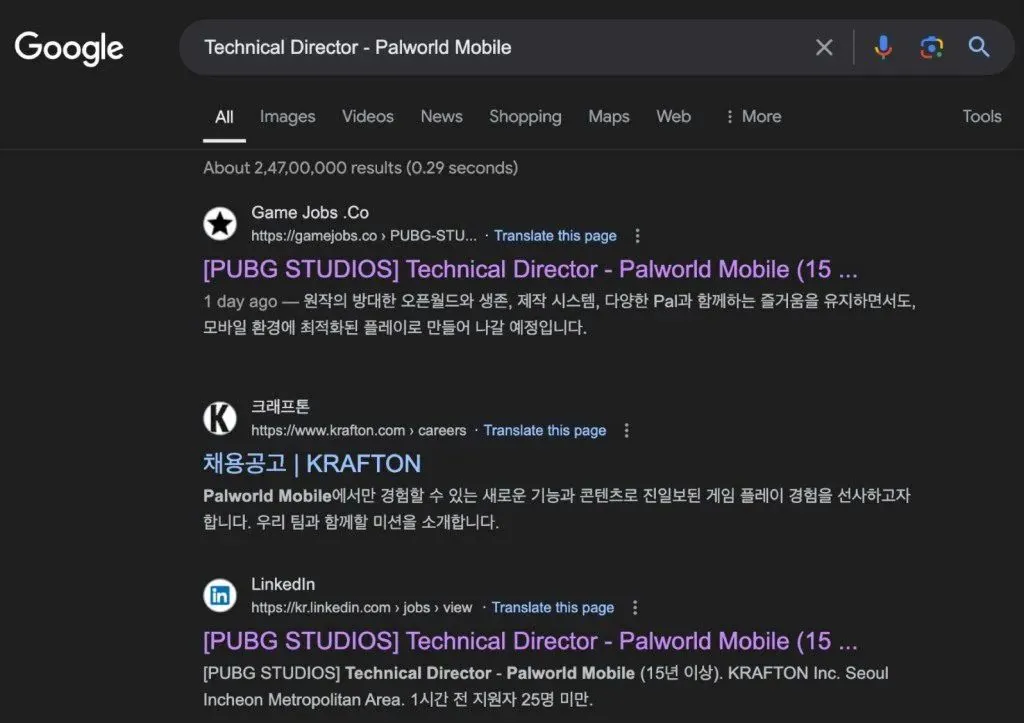
Task: Open more options for Game Jobs result
Action: 637,236
